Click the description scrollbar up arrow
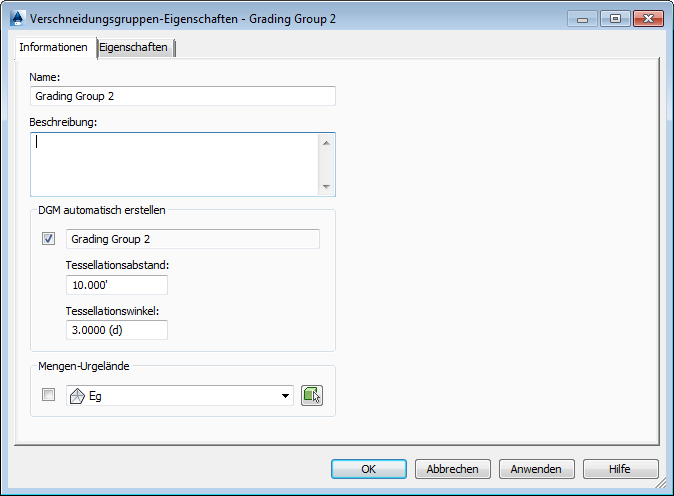 [x=326, y=143]
